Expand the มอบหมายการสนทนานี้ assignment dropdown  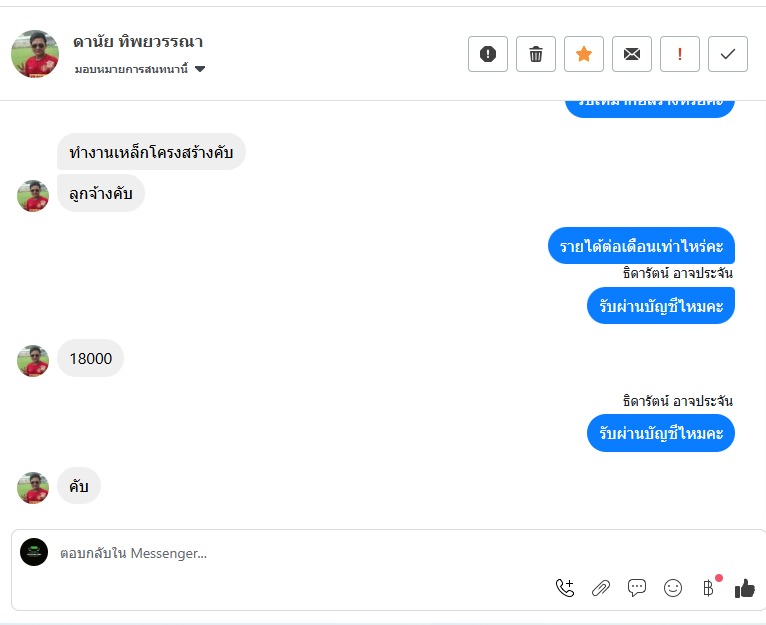tap(140, 69)
